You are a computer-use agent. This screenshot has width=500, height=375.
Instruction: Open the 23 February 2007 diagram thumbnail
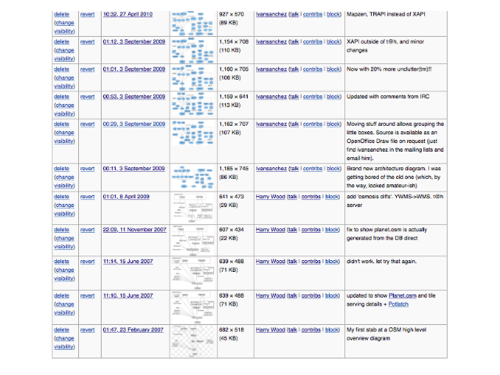(x=193, y=341)
